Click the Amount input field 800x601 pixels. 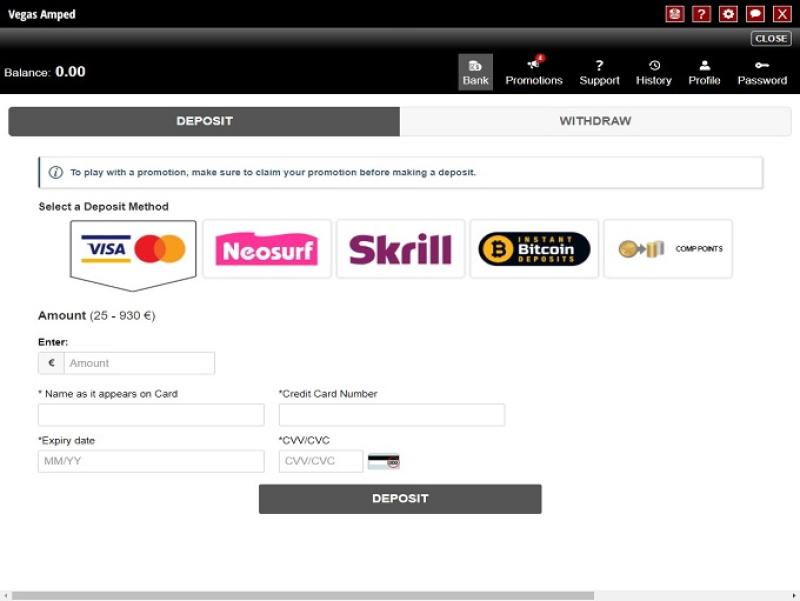click(x=139, y=363)
